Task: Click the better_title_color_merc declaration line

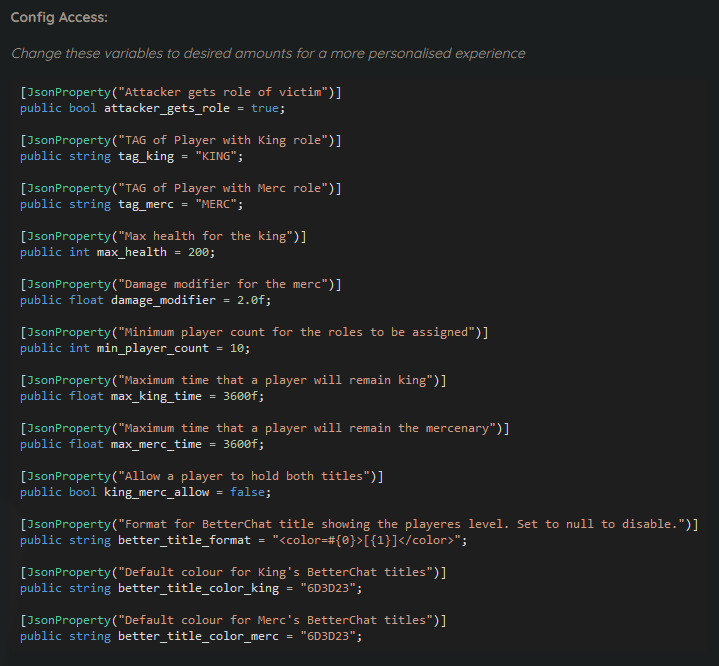Action: [x=189, y=636]
